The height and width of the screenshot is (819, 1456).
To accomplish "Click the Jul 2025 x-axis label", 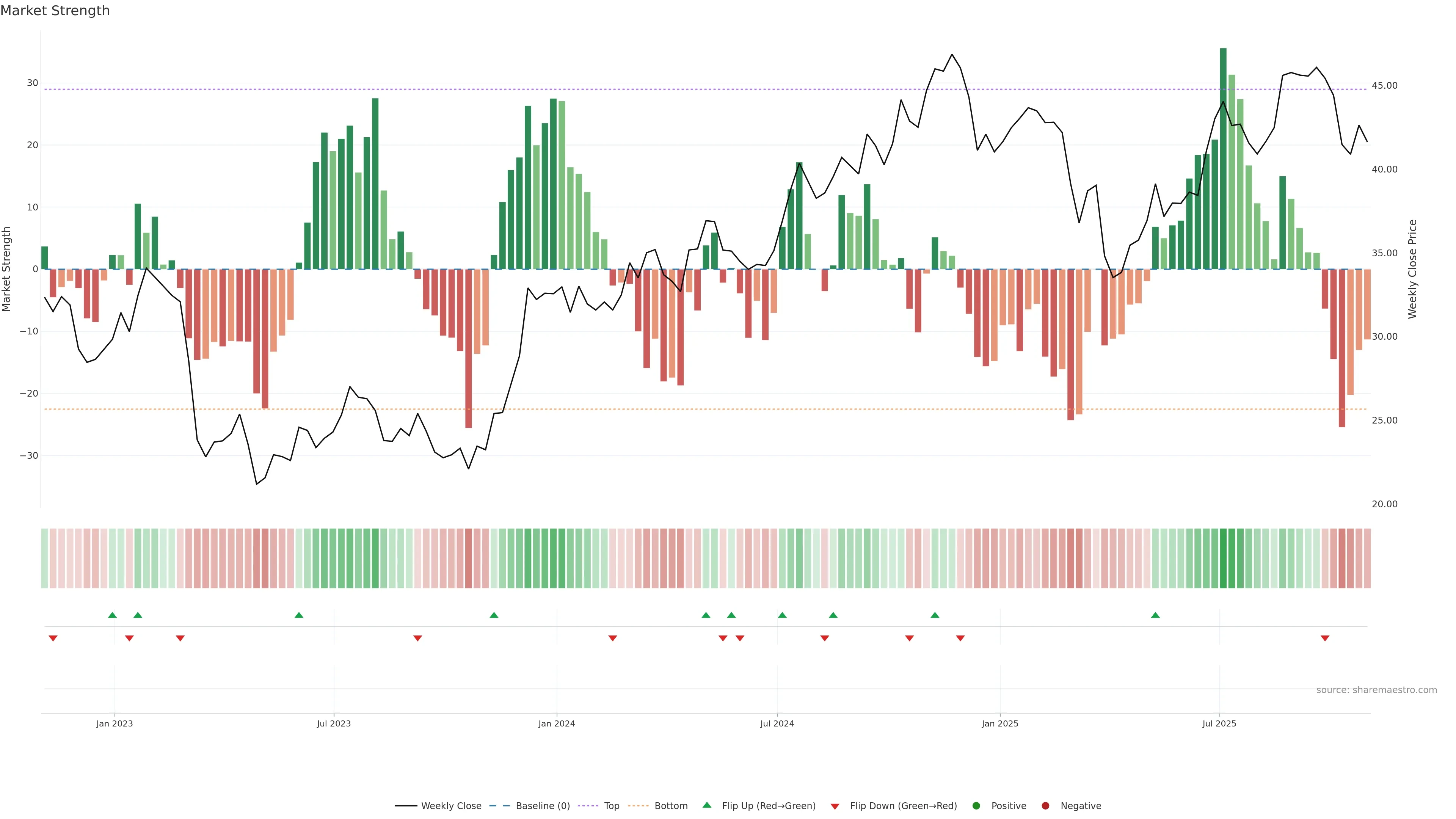I will coord(1219,723).
